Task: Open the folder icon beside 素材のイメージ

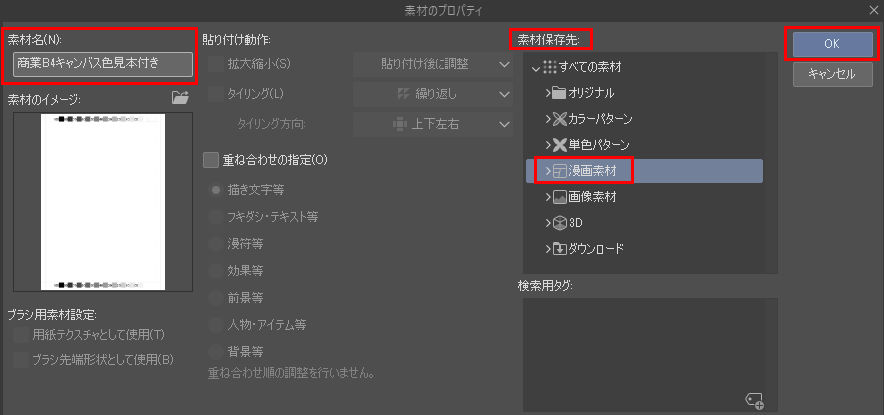Action: 180,98
